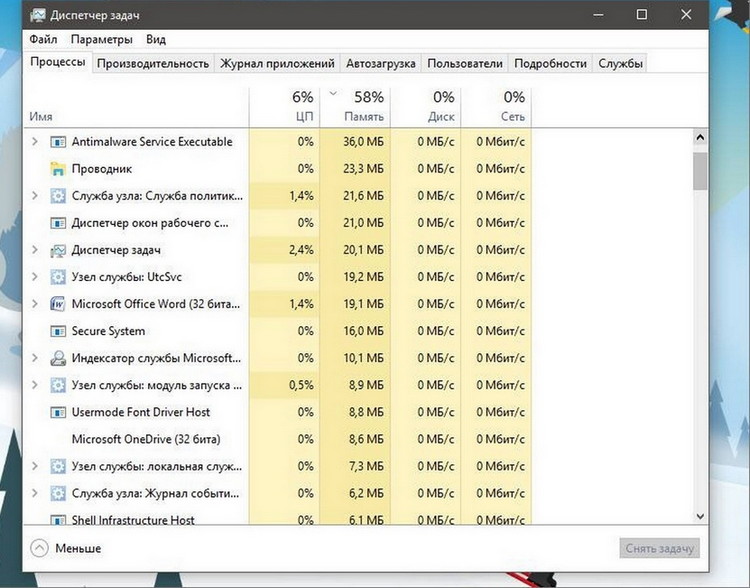Select the Процессы tab

click(x=58, y=62)
